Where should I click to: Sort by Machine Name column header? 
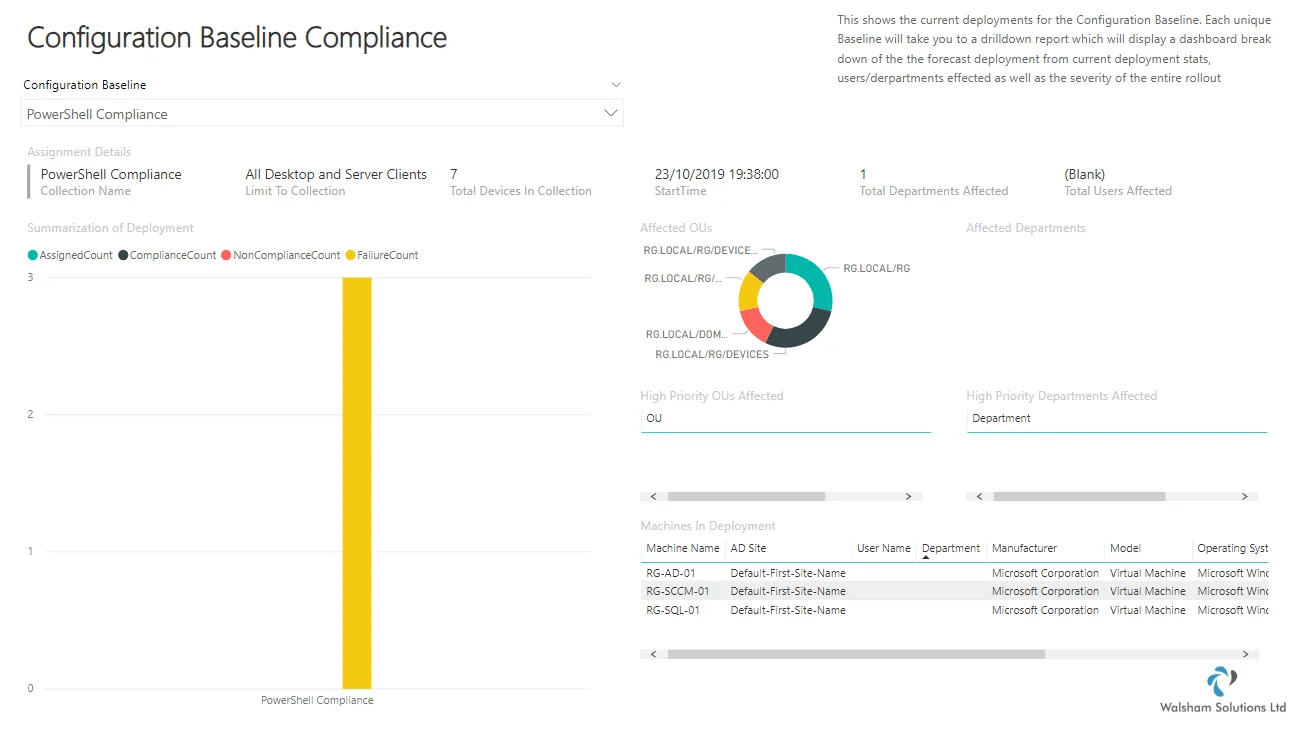coord(683,548)
